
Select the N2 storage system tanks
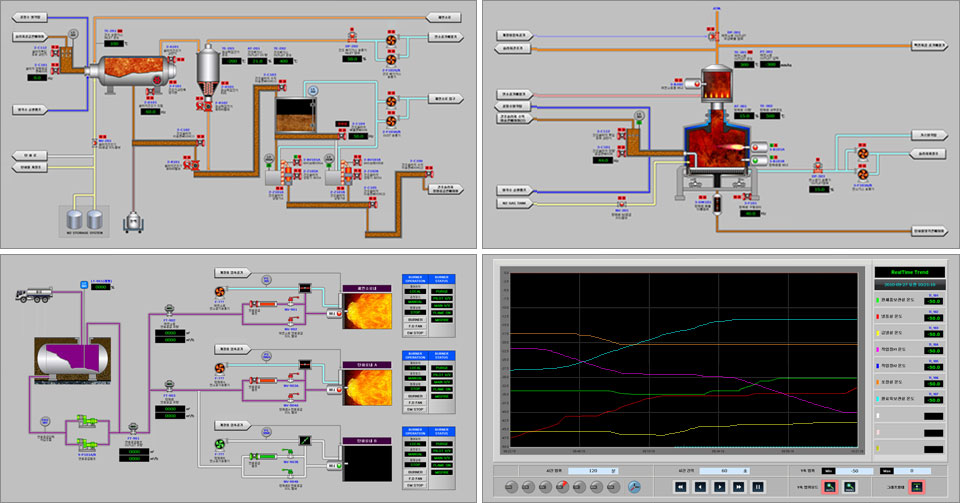pos(83,218)
